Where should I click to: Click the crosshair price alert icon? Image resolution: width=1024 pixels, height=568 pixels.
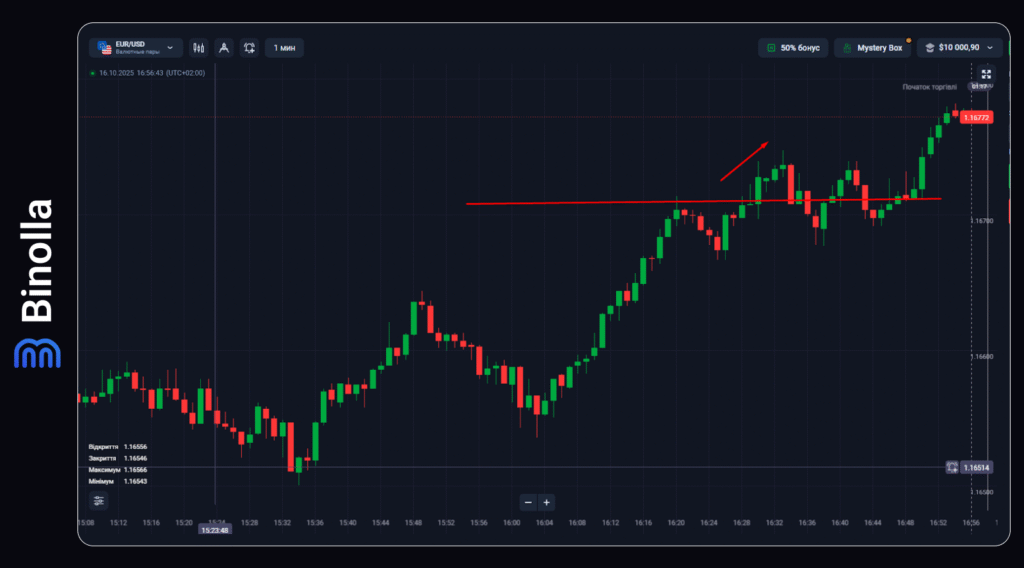[x=952, y=467]
